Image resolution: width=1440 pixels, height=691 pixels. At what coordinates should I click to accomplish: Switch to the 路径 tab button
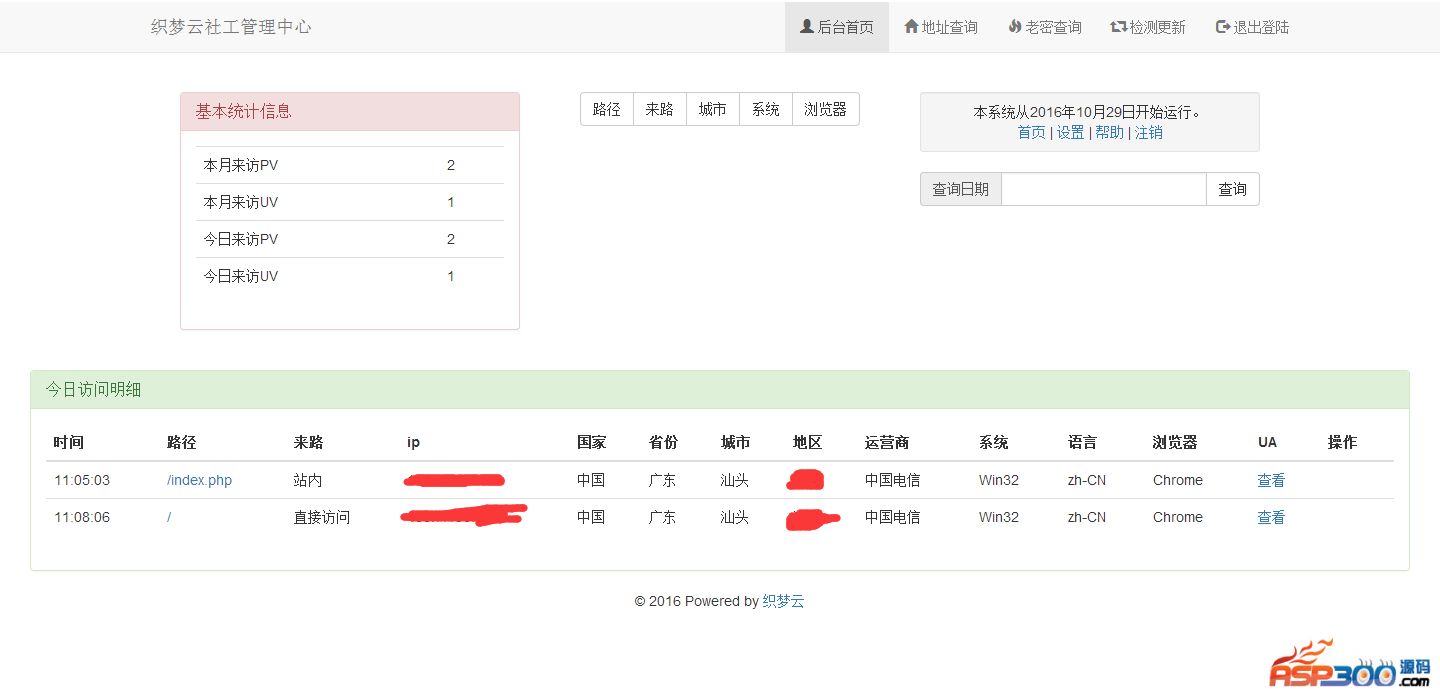pos(607,109)
